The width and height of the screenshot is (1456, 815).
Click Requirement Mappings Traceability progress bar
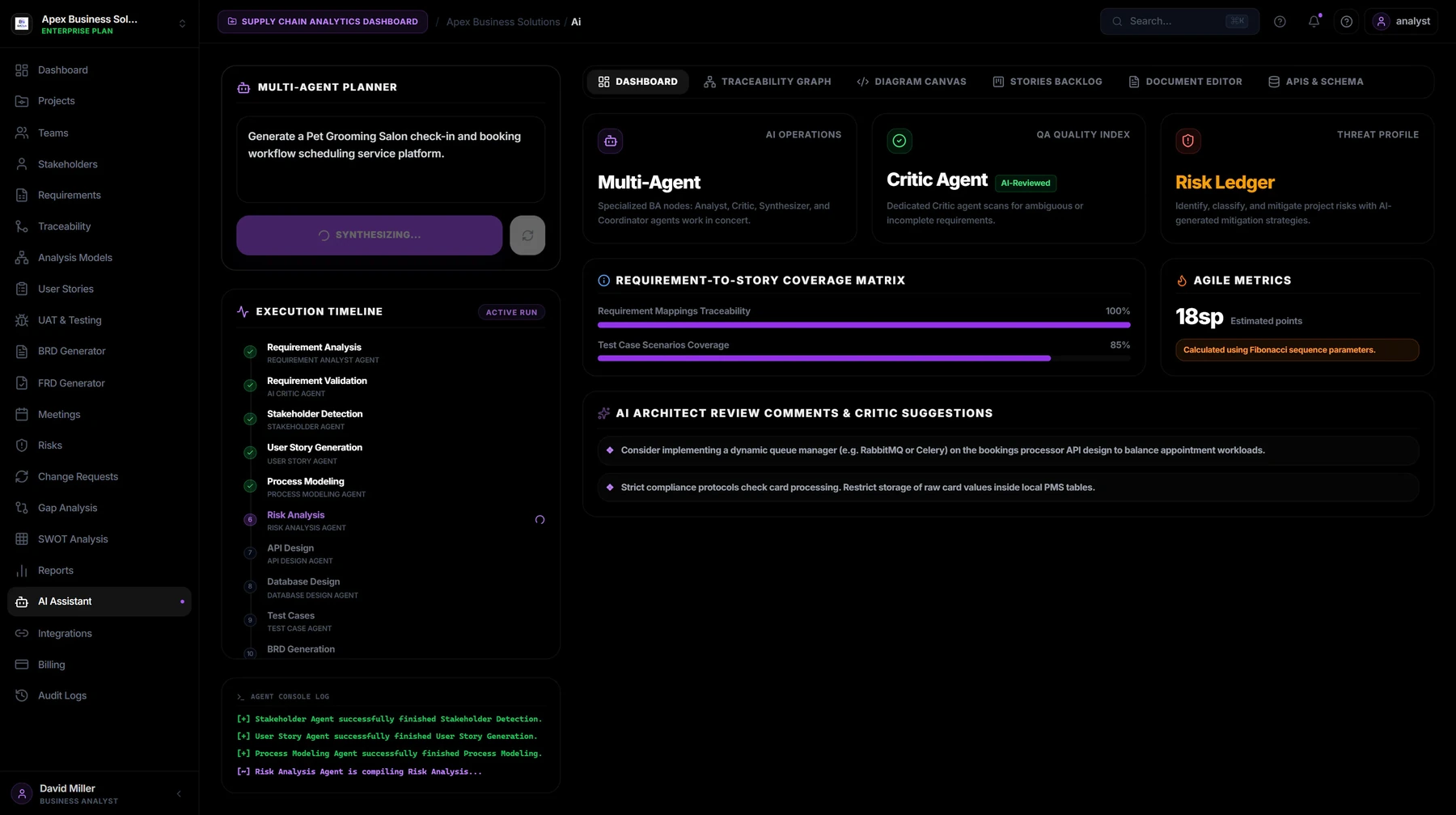[x=864, y=325]
